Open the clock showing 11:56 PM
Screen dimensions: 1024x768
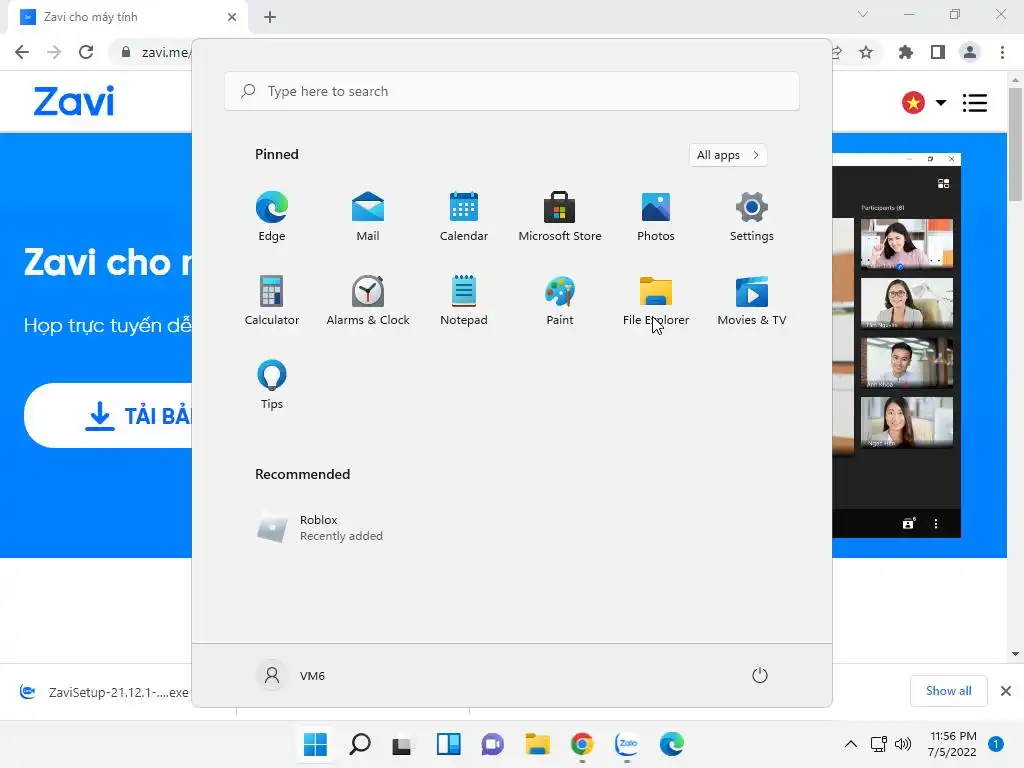(x=952, y=744)
